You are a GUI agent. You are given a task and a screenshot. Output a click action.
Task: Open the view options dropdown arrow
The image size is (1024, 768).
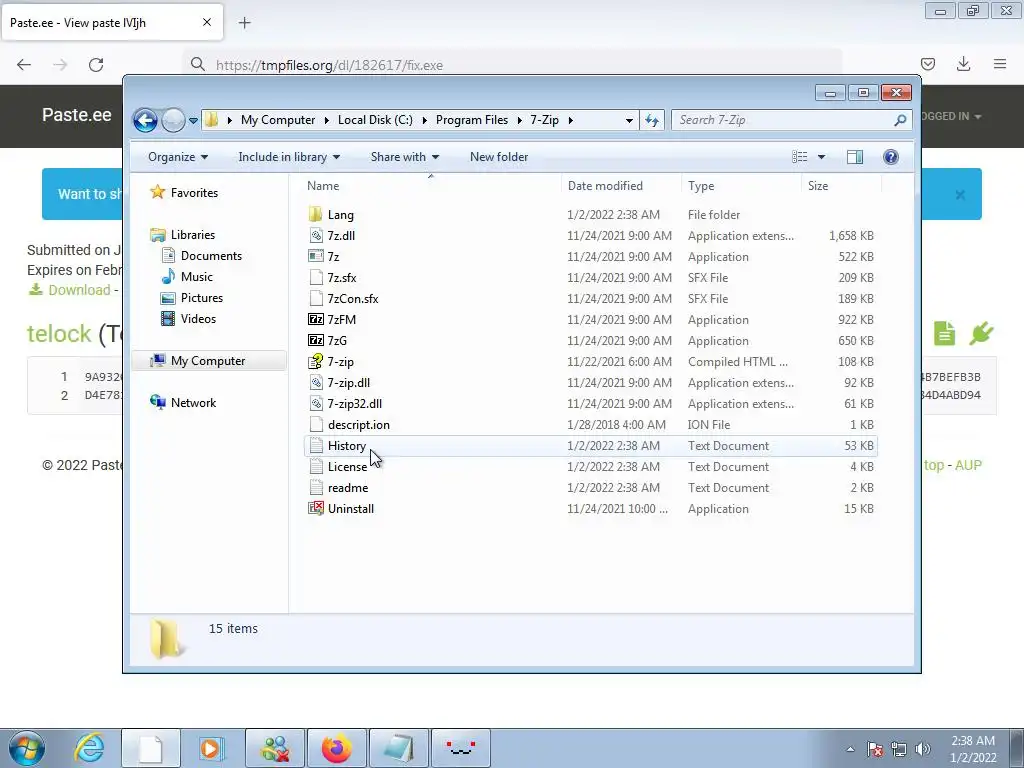tap(822, 157)
